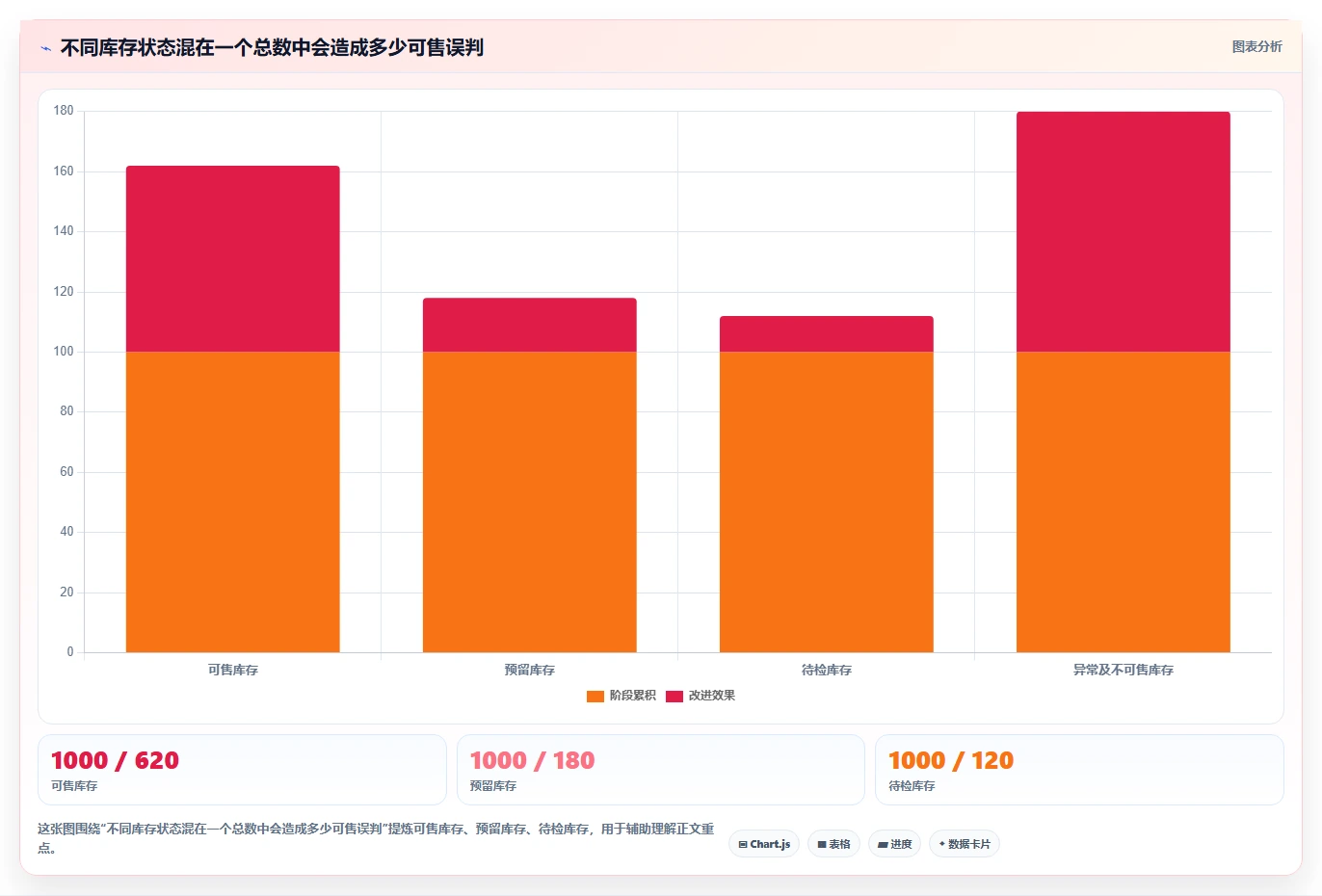
Task: Click the 图表分析 label in the header
Action: tap(1256, 46)
